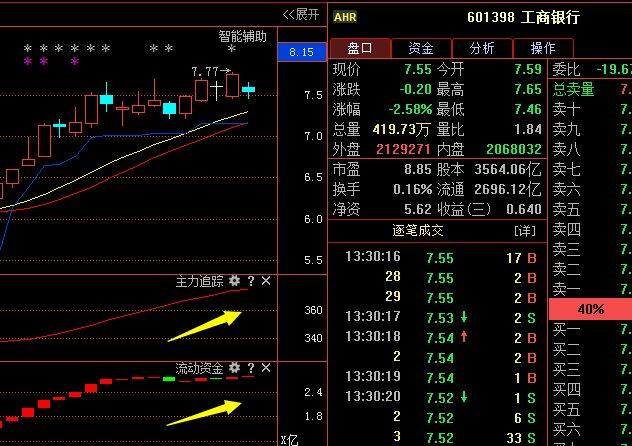This screenshot has width=632, height=446.
Task: Click the 现价 value 7.55
Action: coord(418,69)
